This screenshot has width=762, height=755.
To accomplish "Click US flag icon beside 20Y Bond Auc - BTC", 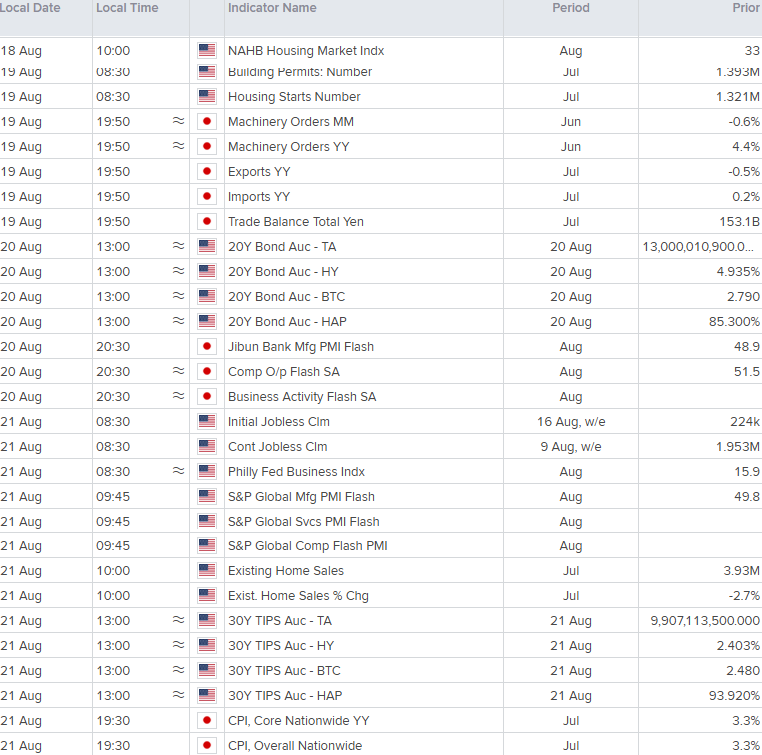I will [x=207, y=296].
